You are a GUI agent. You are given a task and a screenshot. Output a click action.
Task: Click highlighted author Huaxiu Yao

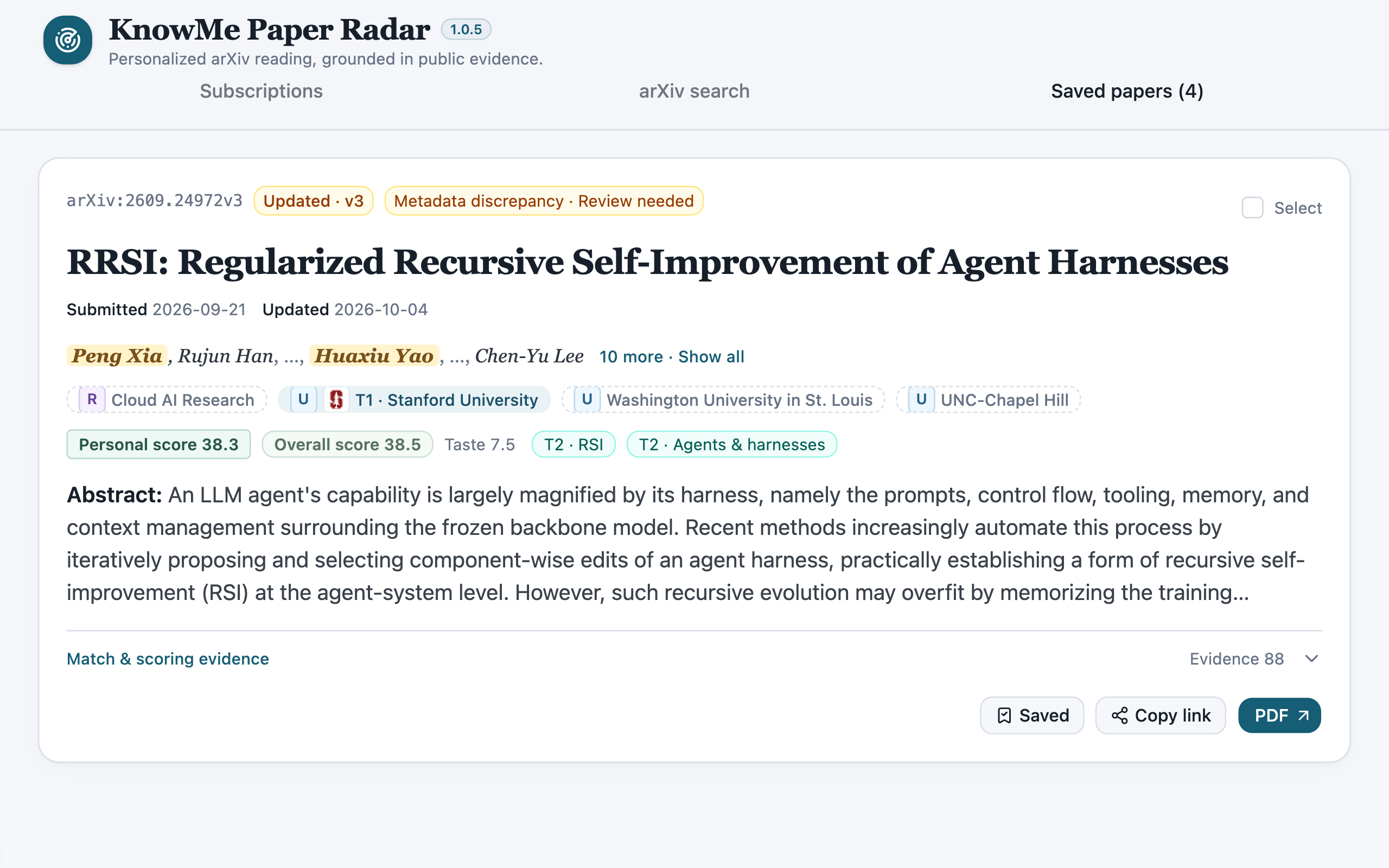374,356
